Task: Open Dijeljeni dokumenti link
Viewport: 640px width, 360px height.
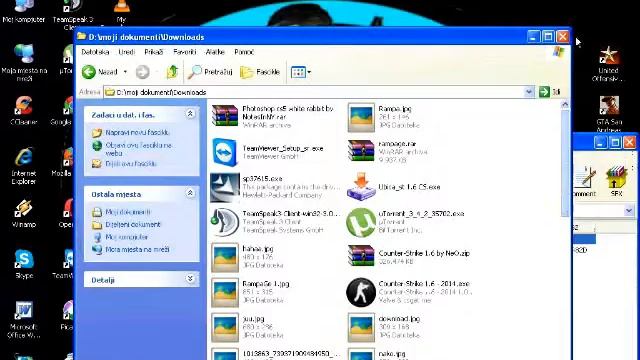Action: (133, 224)
